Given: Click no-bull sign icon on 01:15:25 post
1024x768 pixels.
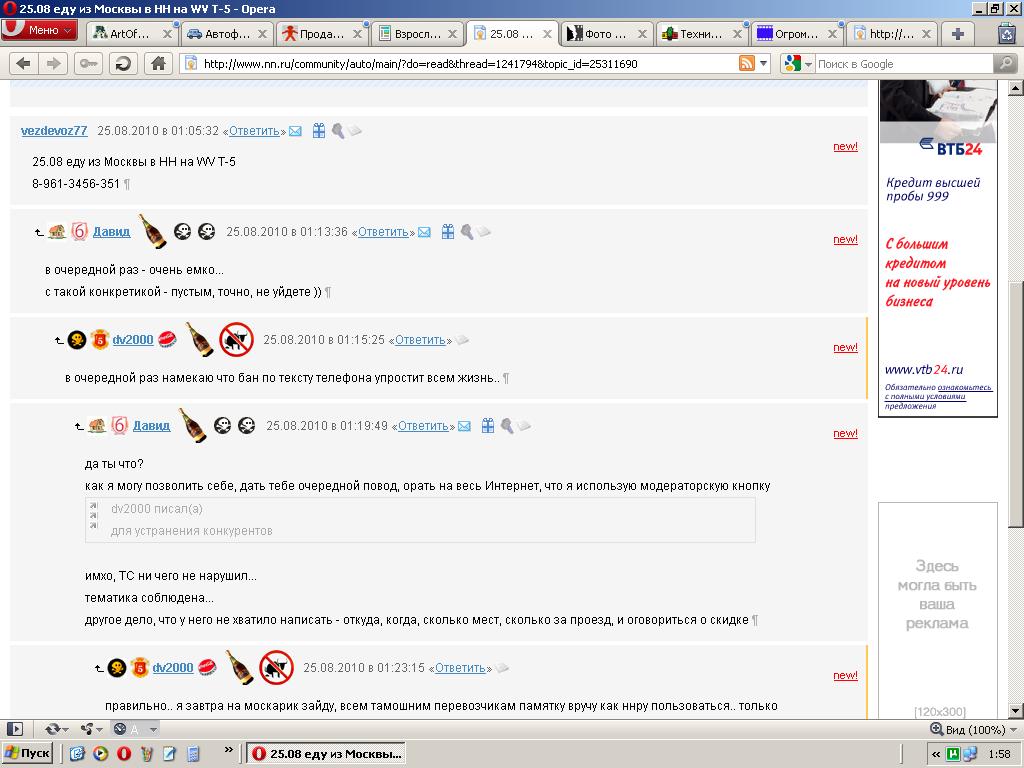Looking at the screenshot, I should [236, 340].
